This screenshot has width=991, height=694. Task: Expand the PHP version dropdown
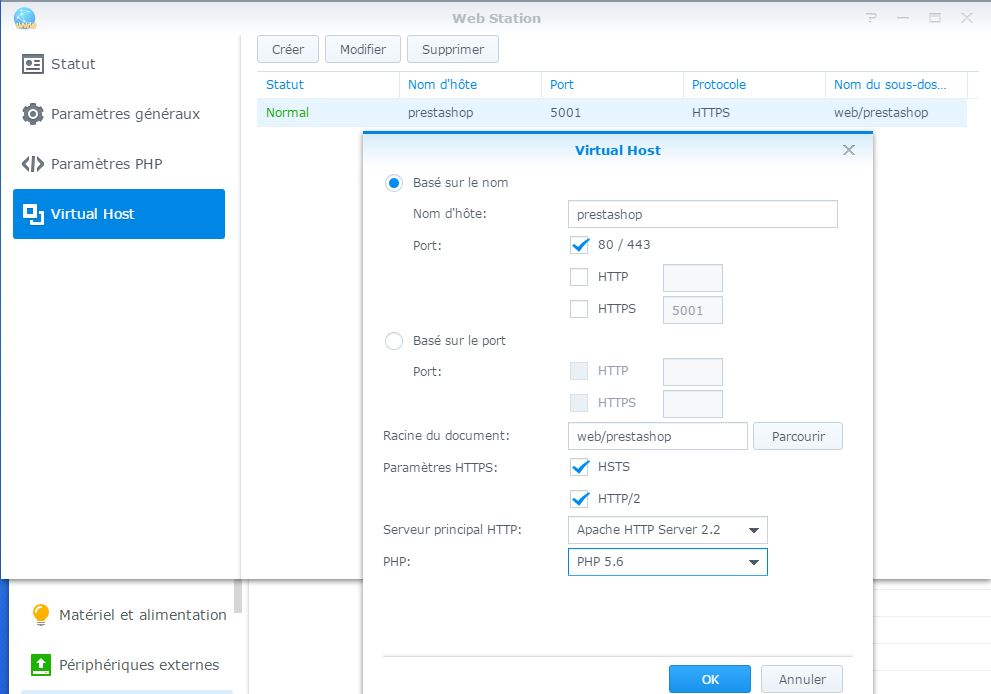pos(667,562)
